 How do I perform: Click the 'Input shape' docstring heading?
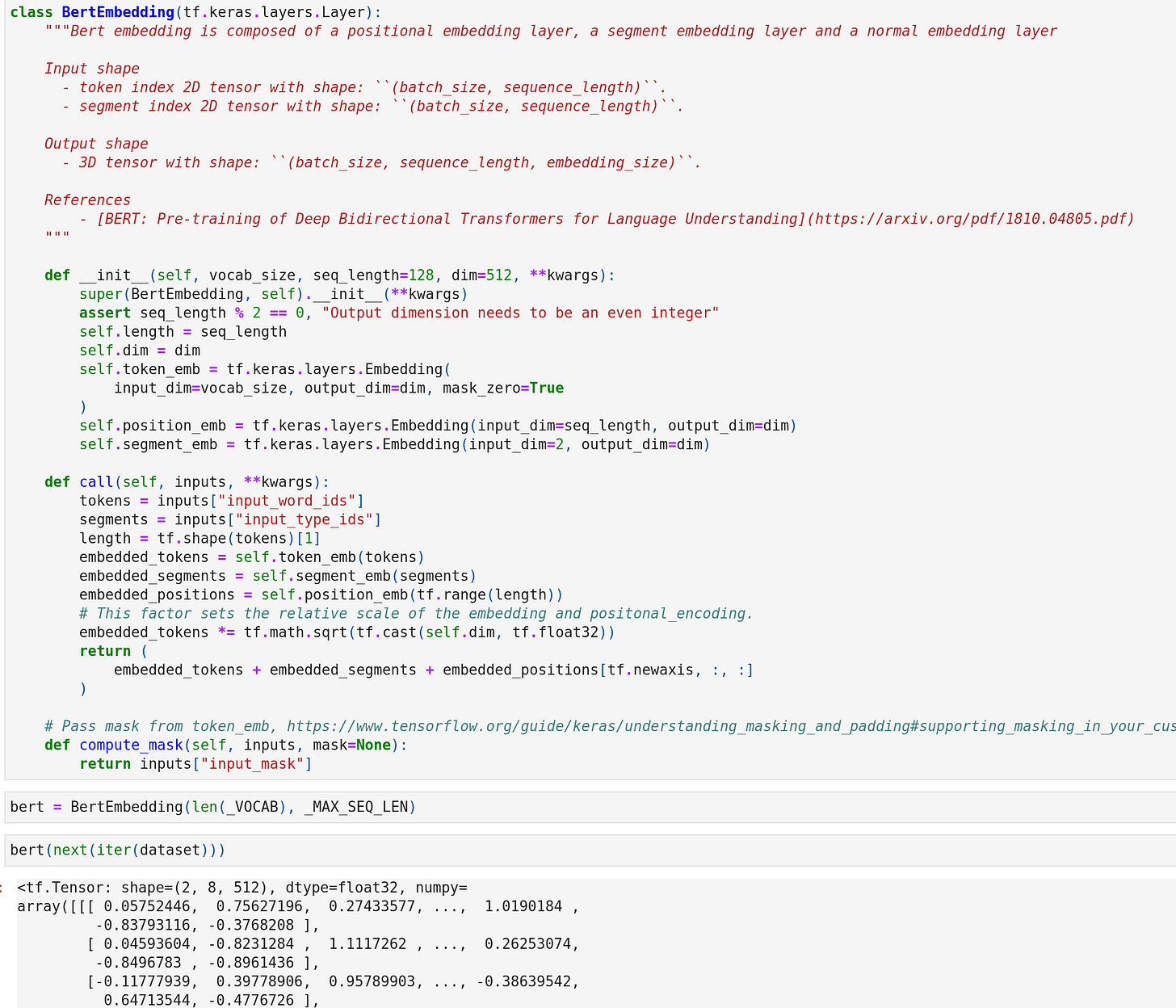tap(92, 69)
